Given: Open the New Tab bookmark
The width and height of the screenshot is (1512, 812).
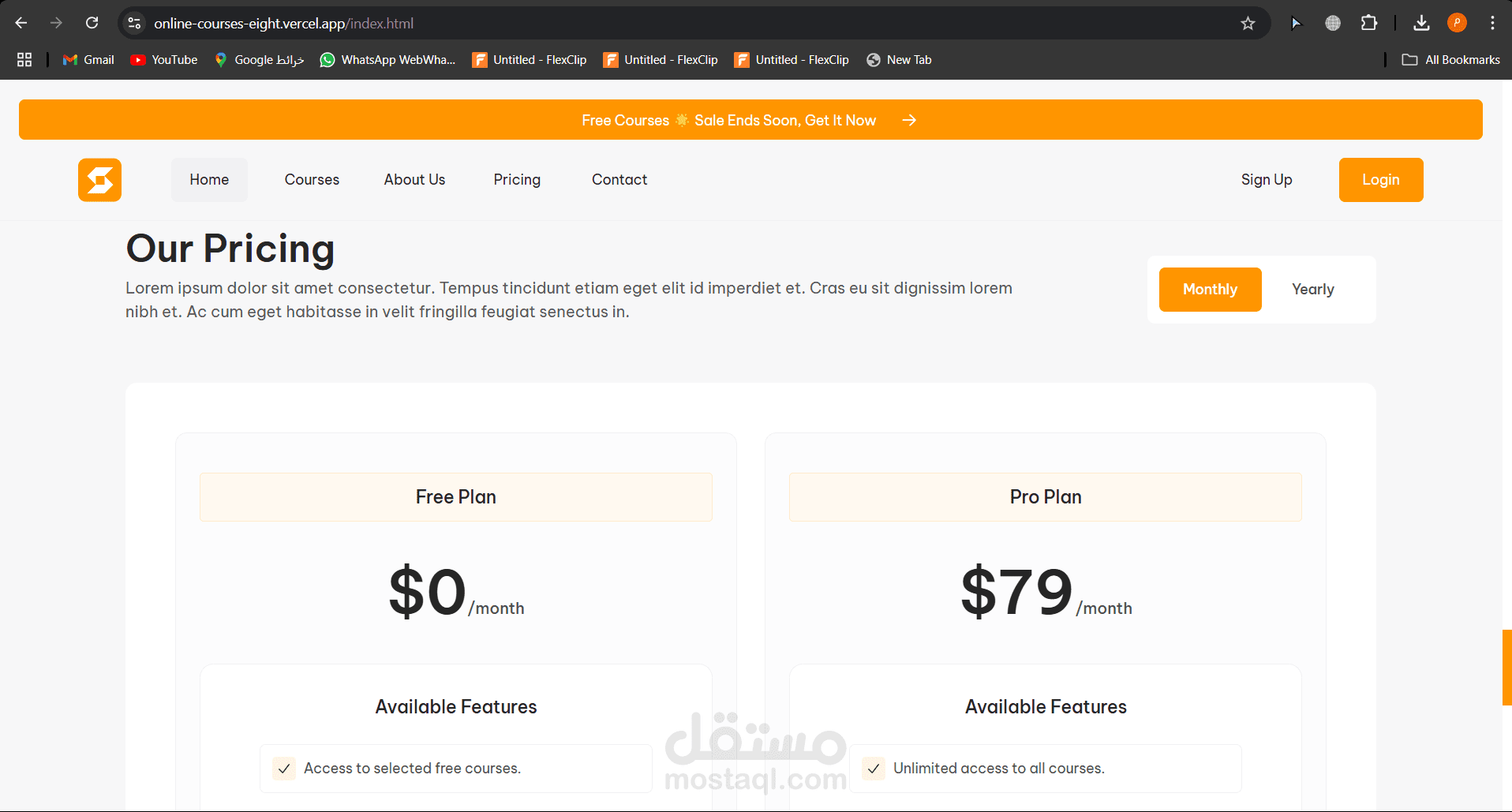Looking at the screenshot, I should tap(899, 60).
